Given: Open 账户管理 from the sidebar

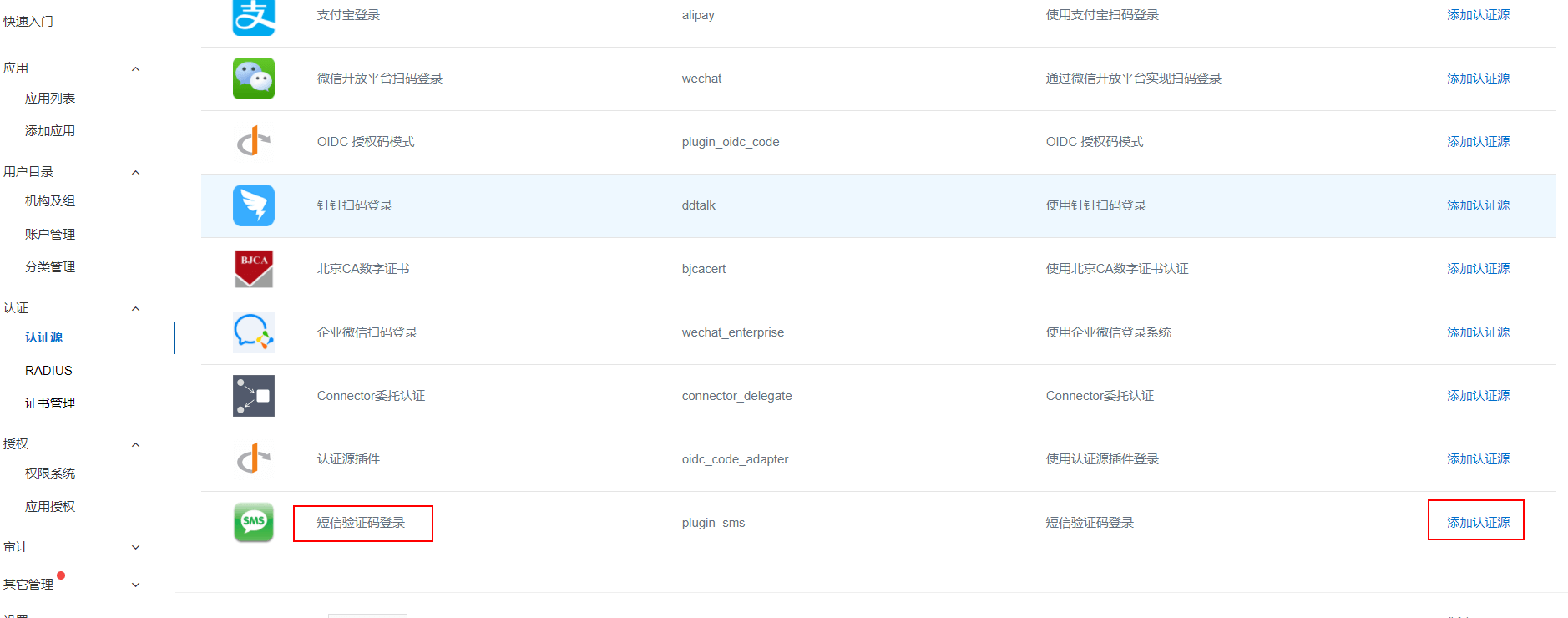Looking at the screenshot, I should click(50, 235).
